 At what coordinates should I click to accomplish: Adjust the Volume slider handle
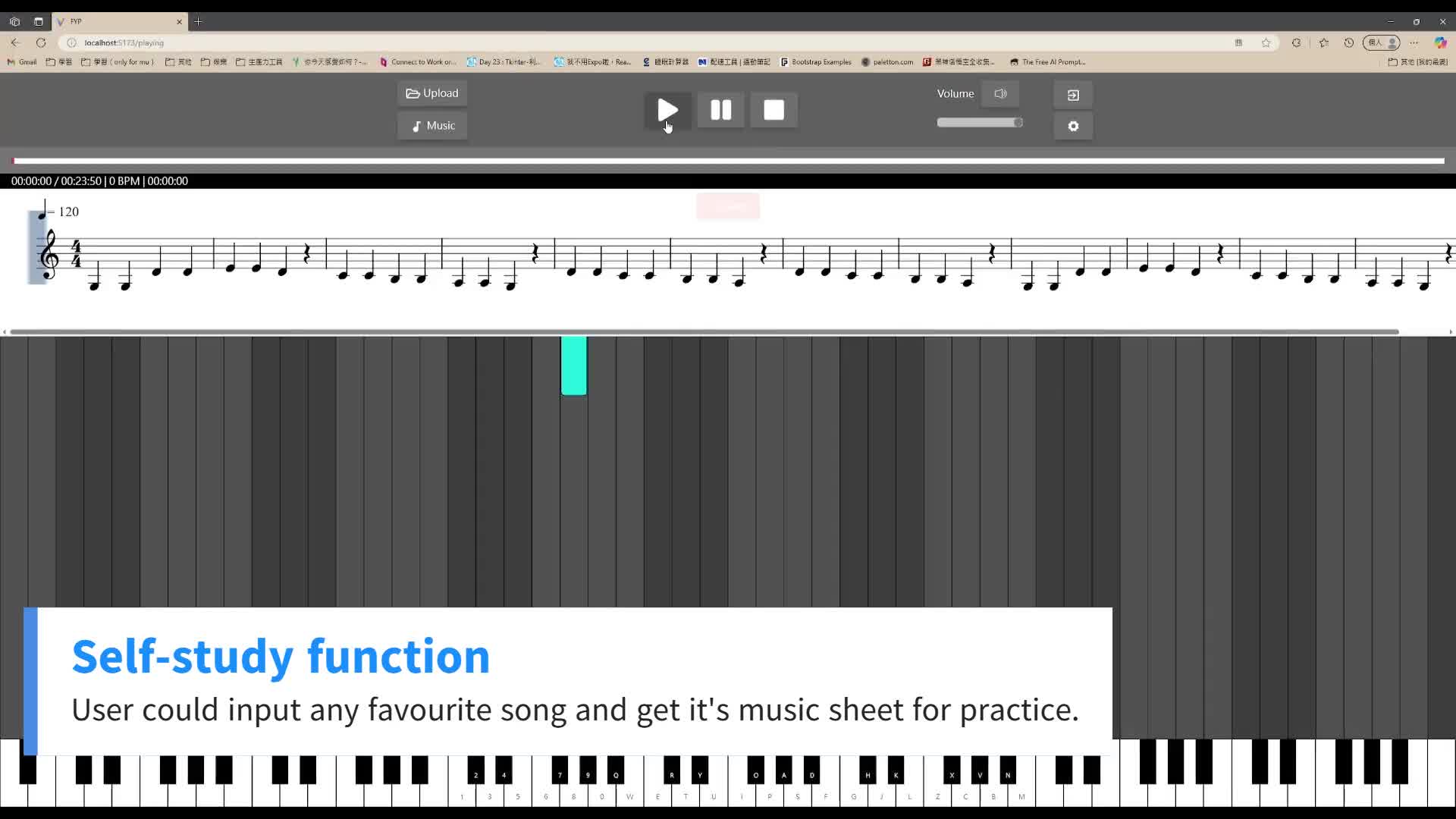click(1018, 122)
